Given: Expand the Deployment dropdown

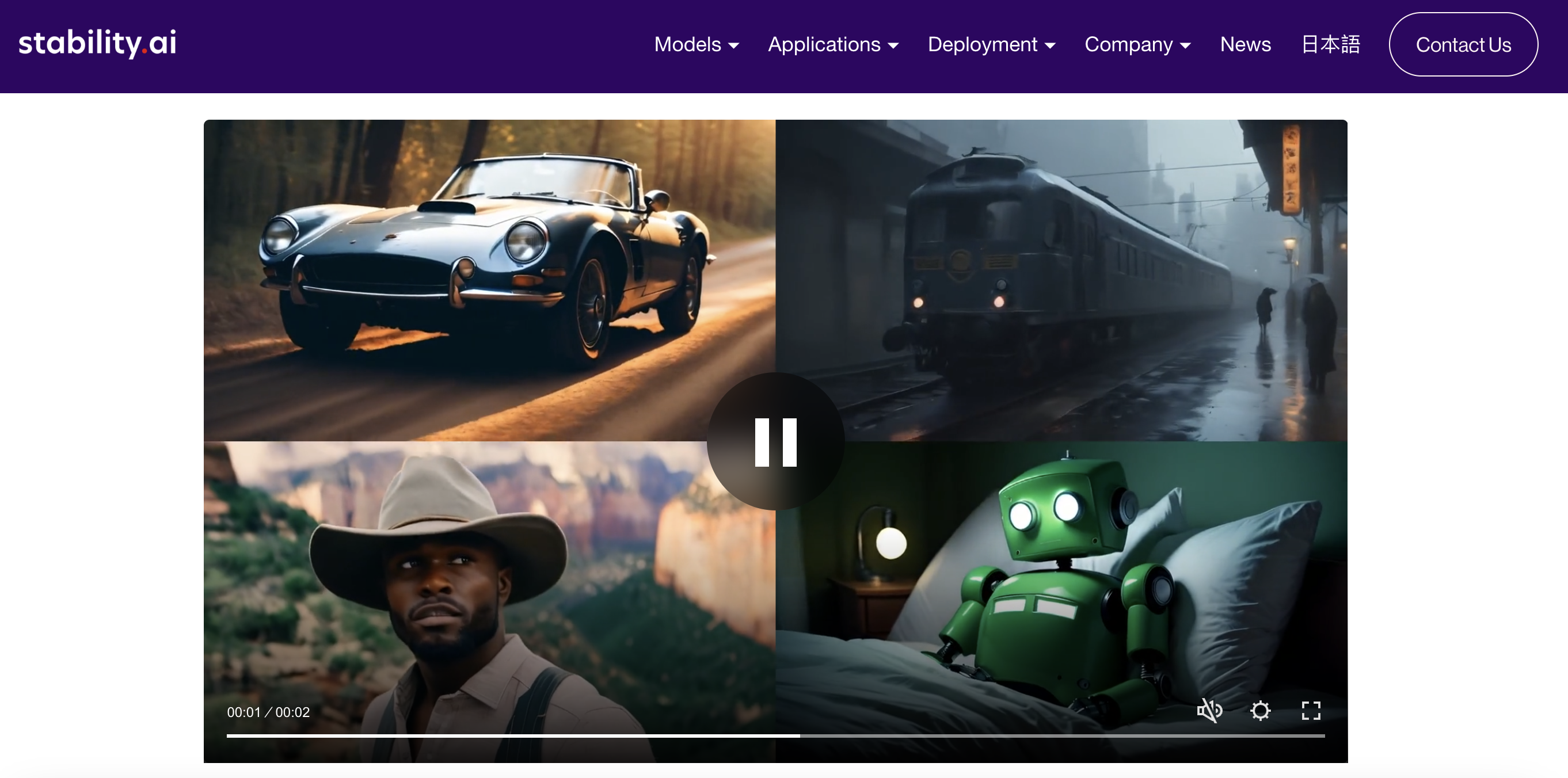Looking at the screenshot, I should tap(990, 44).
